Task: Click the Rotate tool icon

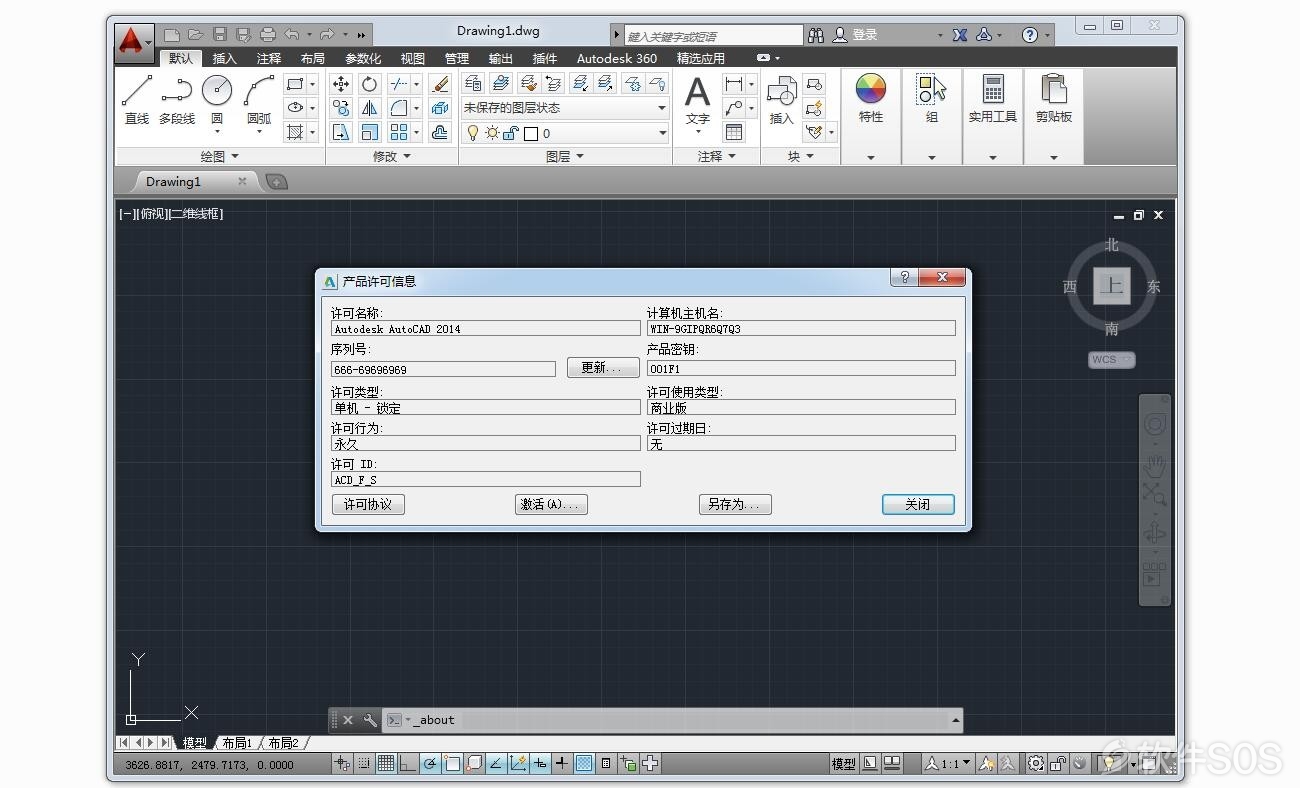Action: coord(370,84)
